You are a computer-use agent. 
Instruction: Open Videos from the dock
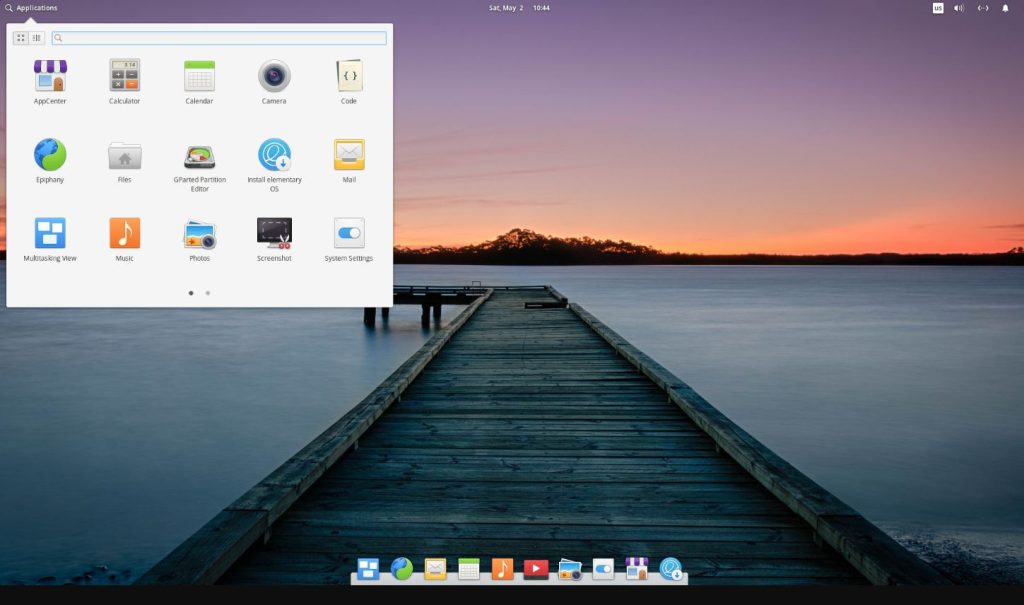tap(536, 569)
